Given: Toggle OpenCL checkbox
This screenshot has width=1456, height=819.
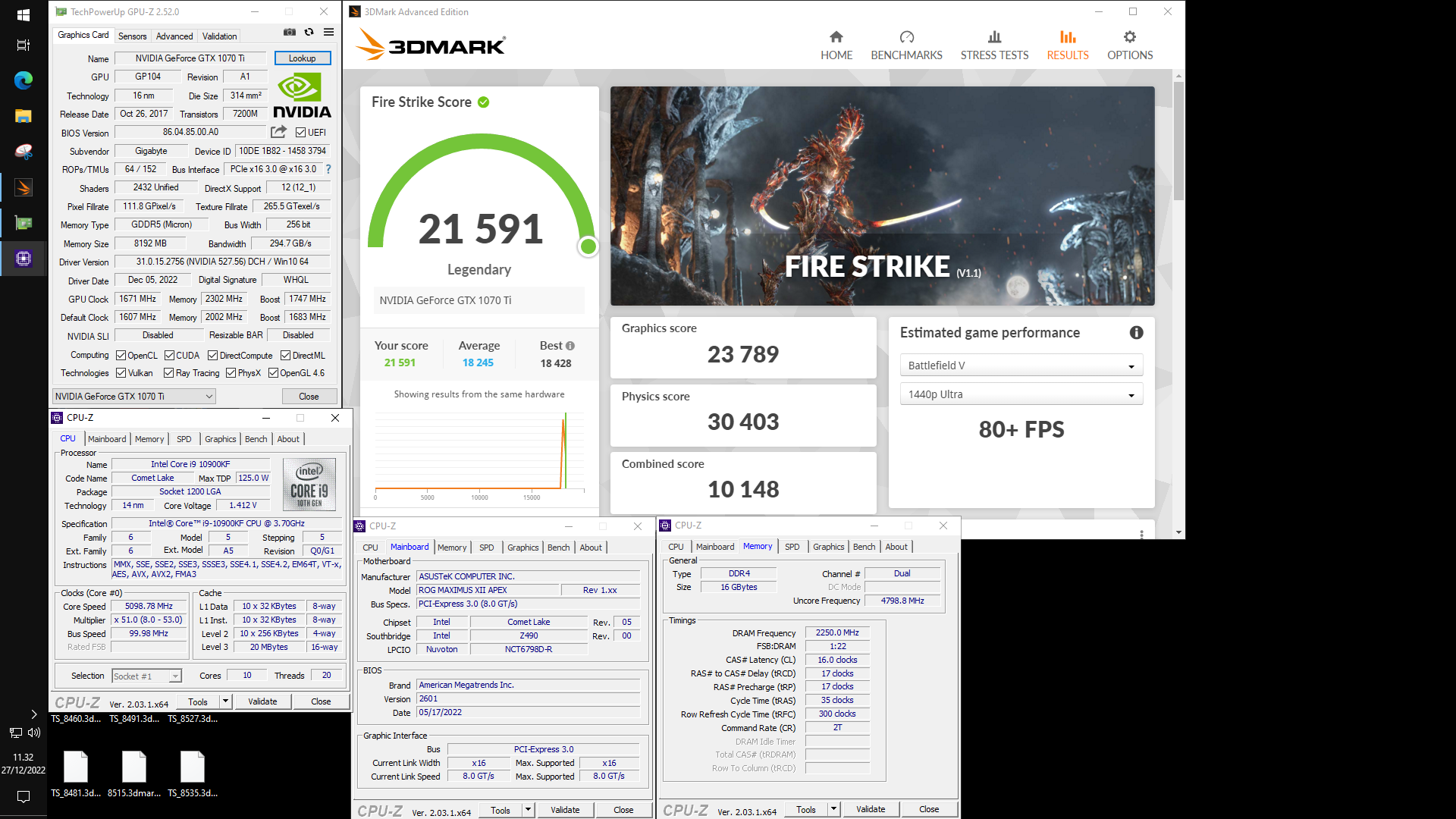Looking at the screenshot, I should pyautogui.click(x=121, y=356).
